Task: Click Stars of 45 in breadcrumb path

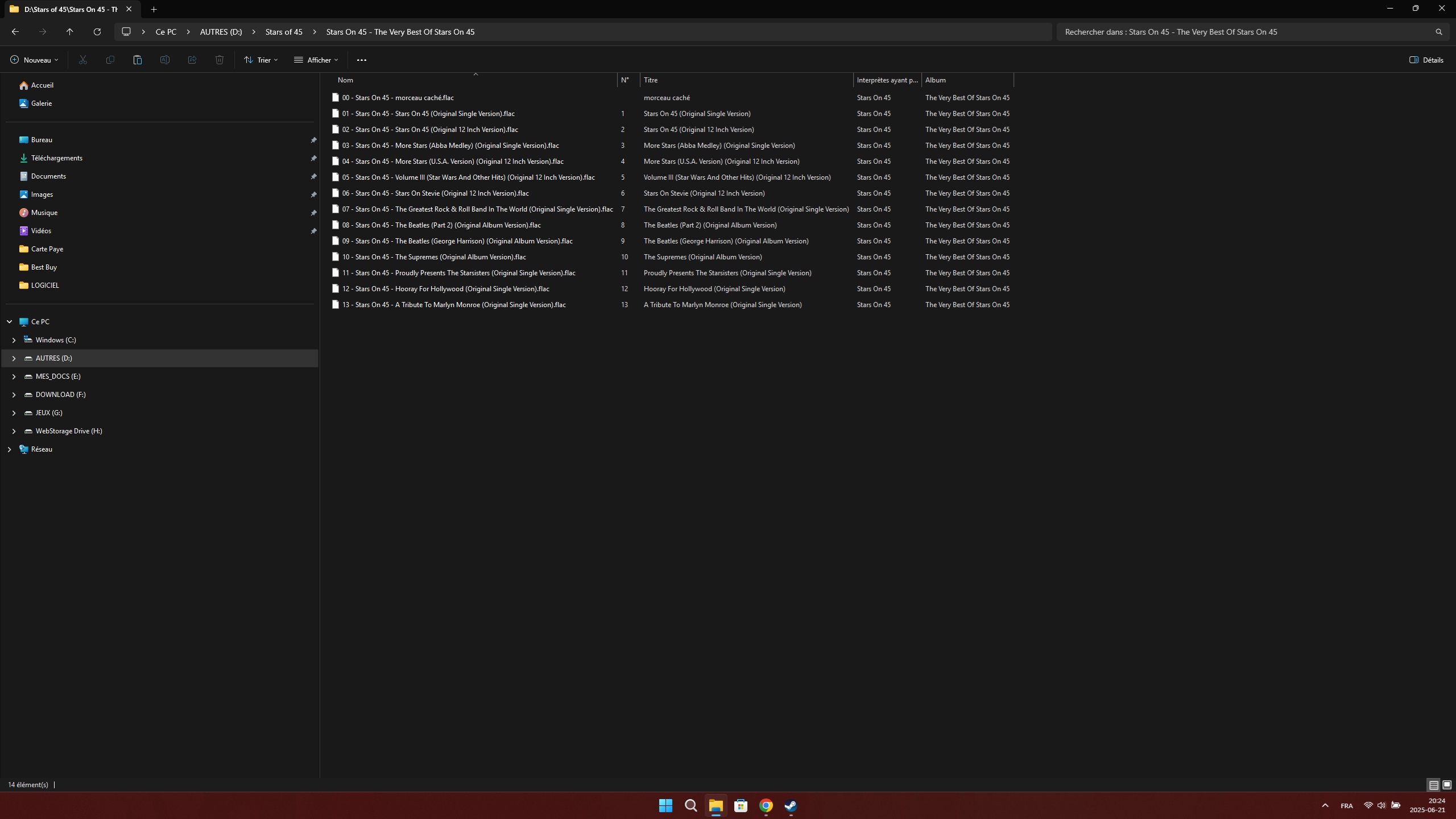Action: coord(284,32)
